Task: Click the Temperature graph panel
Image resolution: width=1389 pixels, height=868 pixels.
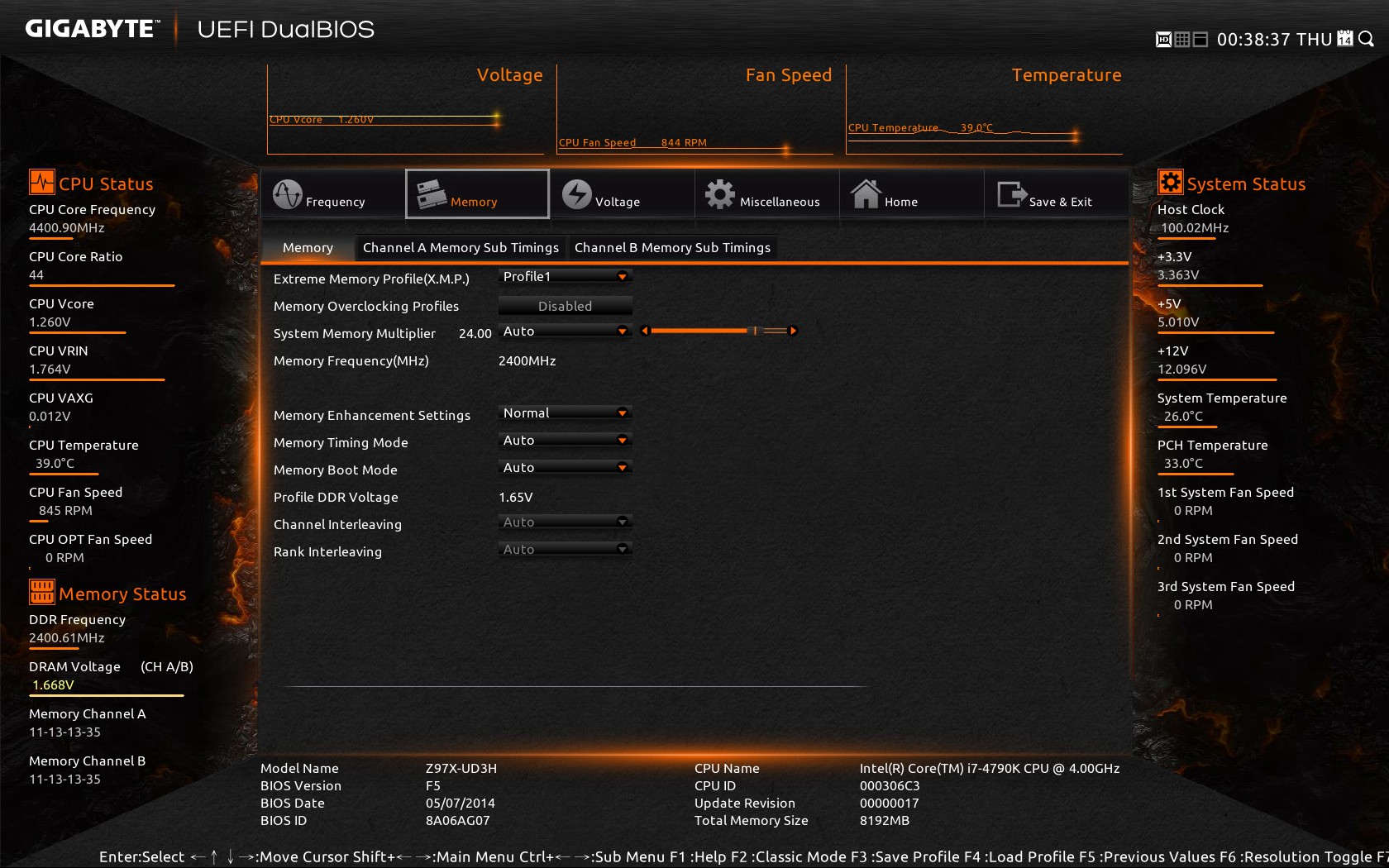Action: coord(984,109)
